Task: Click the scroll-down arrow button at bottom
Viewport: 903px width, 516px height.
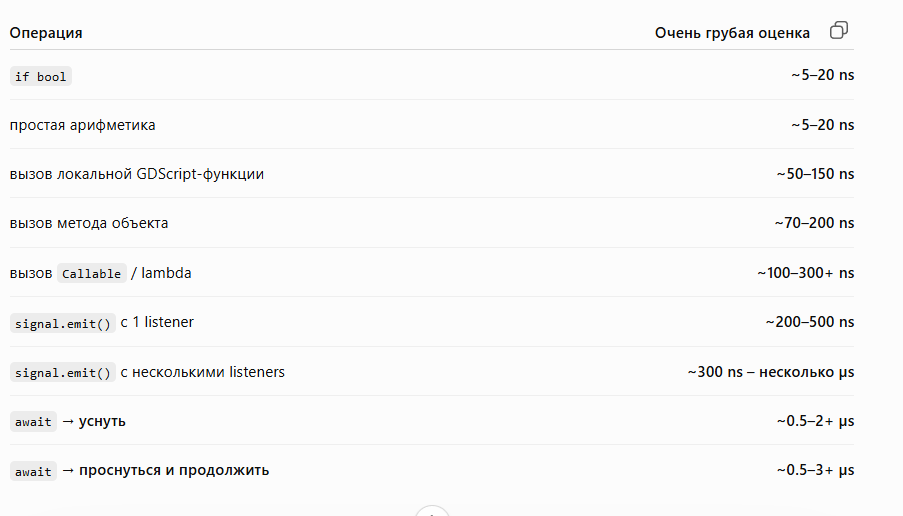Action: pos(432,511)
